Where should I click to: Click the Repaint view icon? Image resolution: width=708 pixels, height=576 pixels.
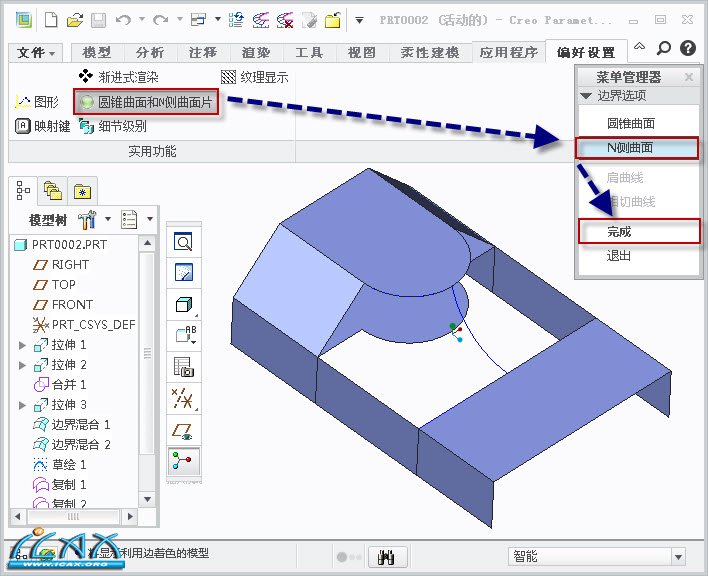pos(183,272)
